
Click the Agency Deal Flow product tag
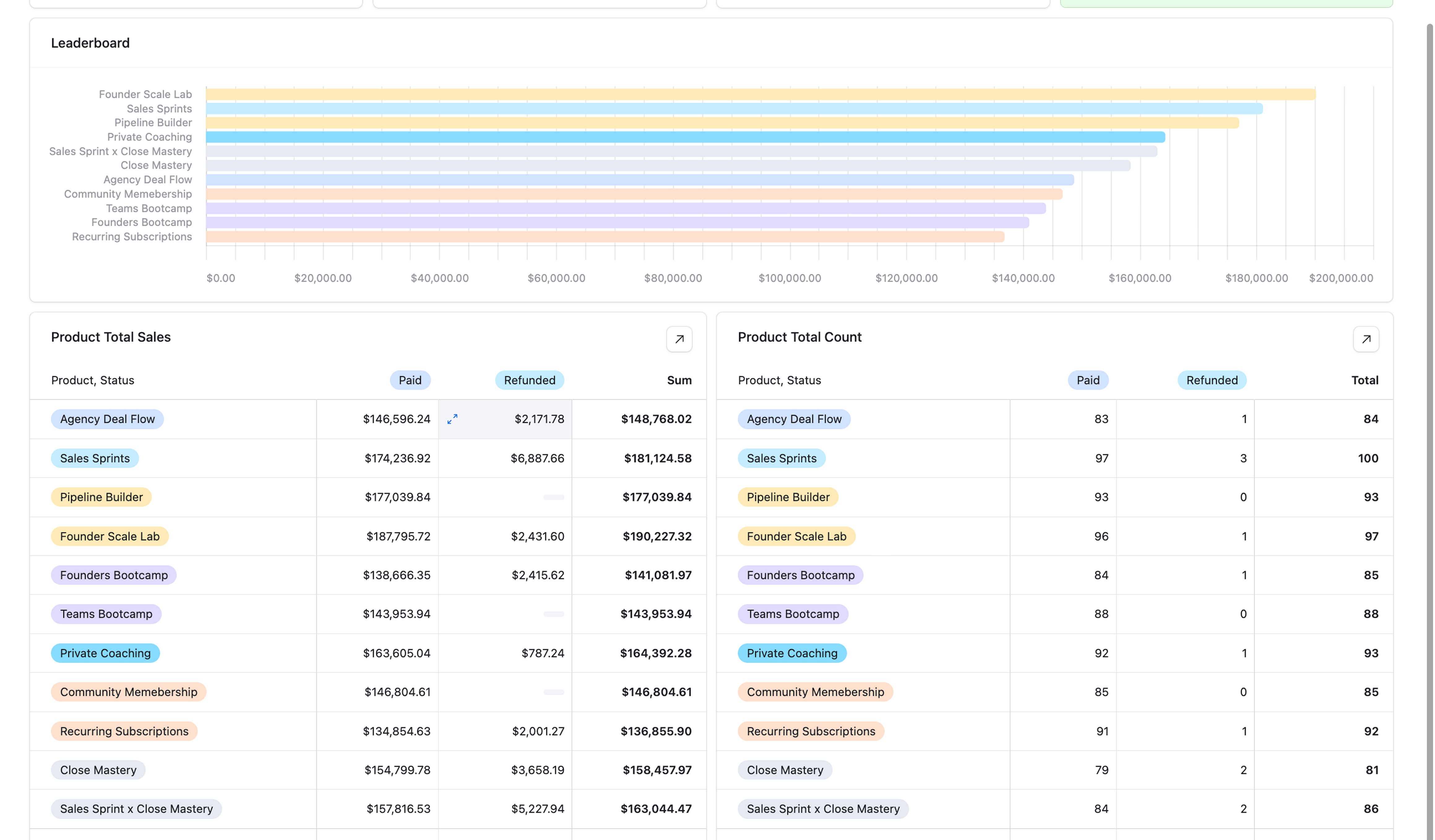click(106, 419)
